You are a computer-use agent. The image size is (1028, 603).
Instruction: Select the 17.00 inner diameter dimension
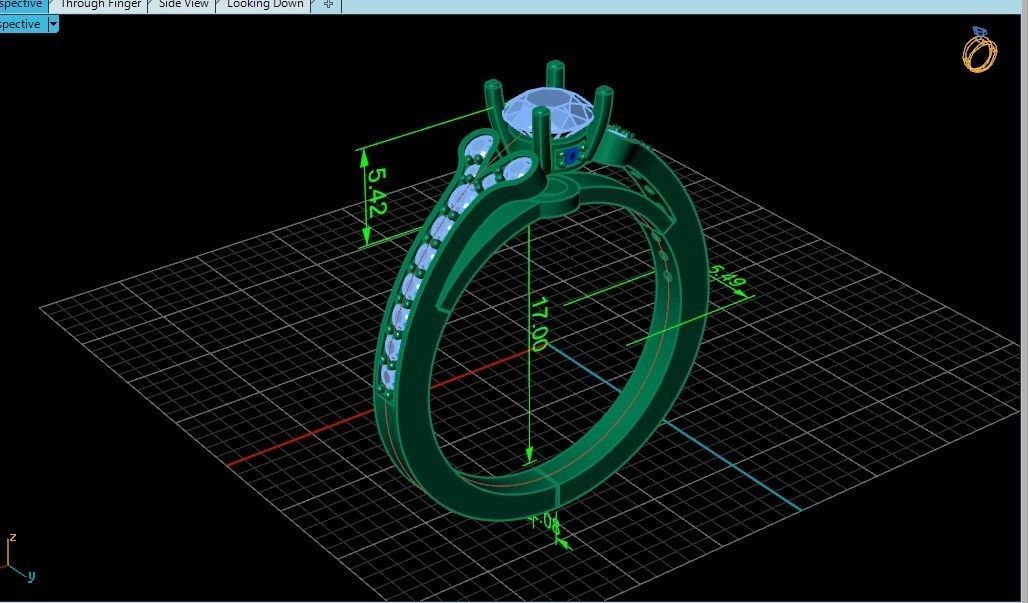pyautogui.click(x=540, y=324)
